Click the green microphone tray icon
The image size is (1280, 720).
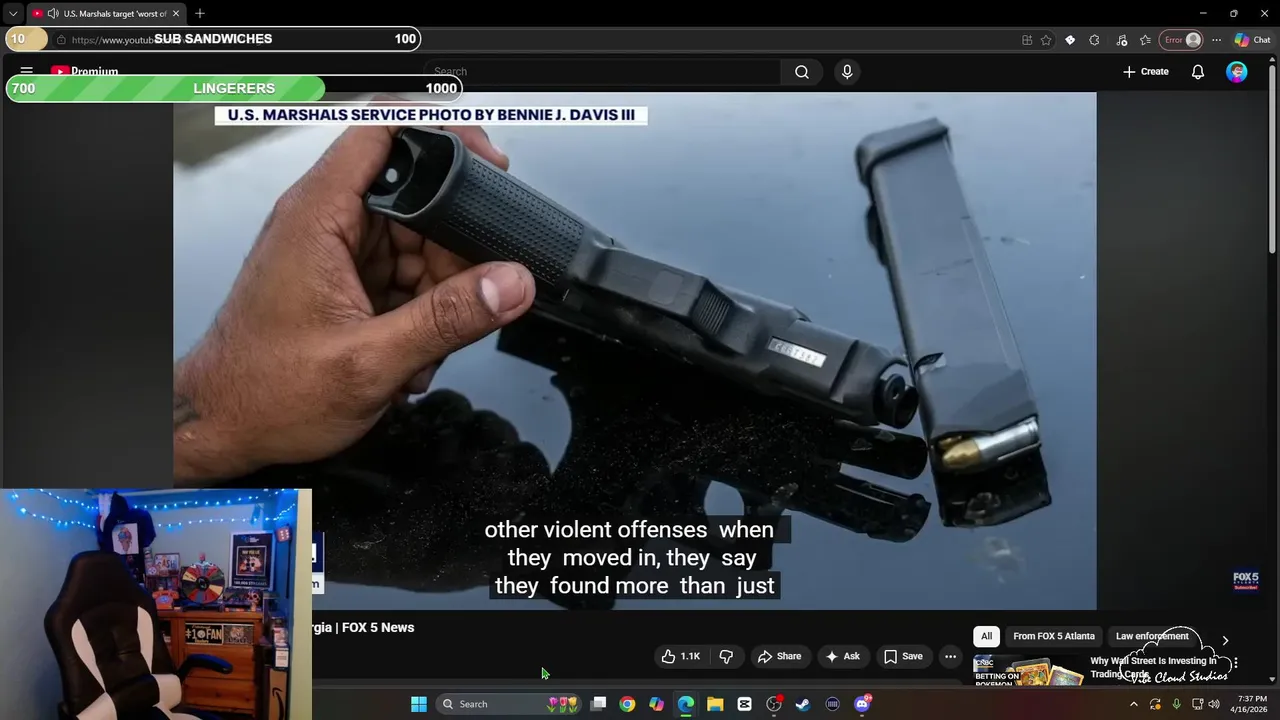(1176, 704)
